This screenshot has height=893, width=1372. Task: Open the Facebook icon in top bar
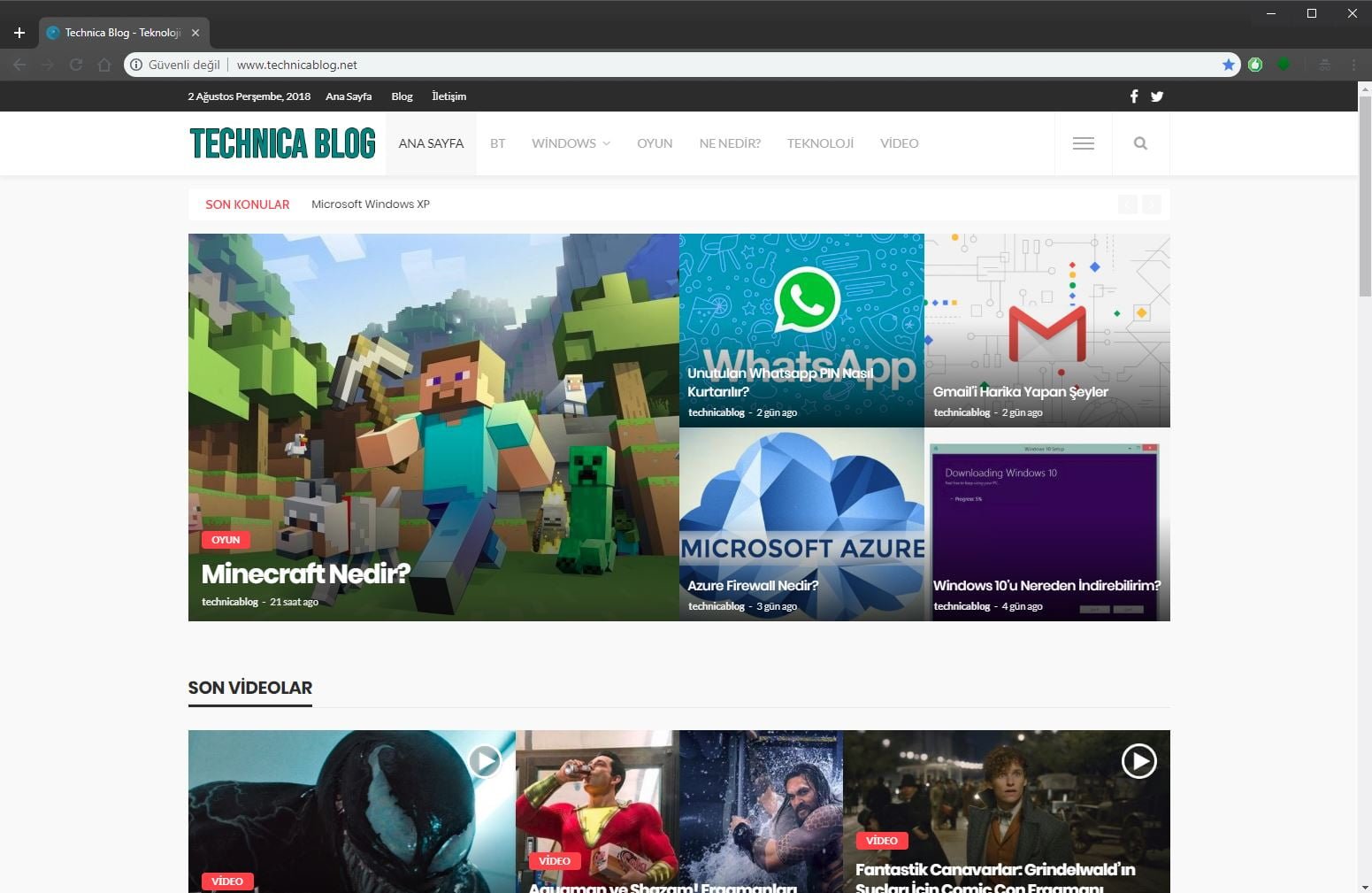point(1134,96)
